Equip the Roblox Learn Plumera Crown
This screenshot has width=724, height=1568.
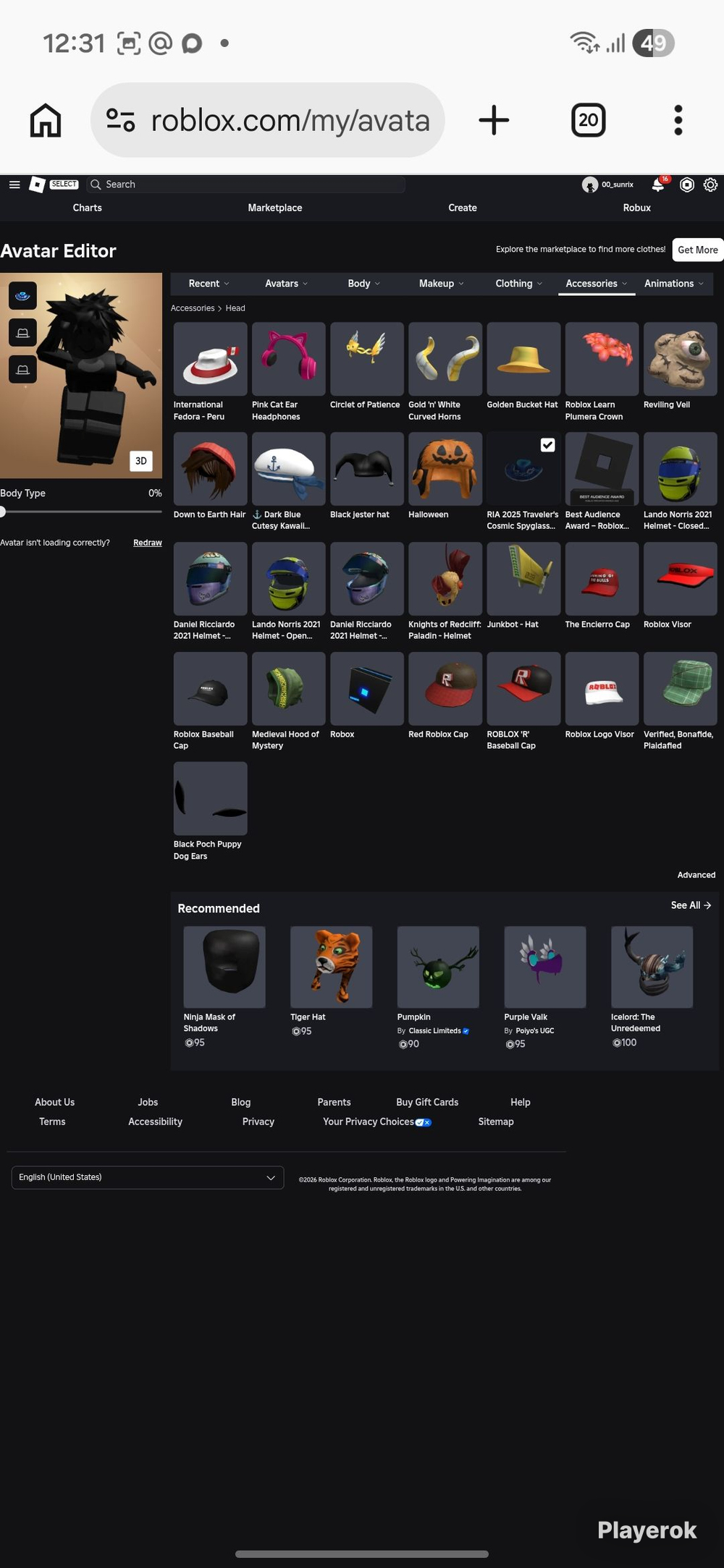[602, 359]
